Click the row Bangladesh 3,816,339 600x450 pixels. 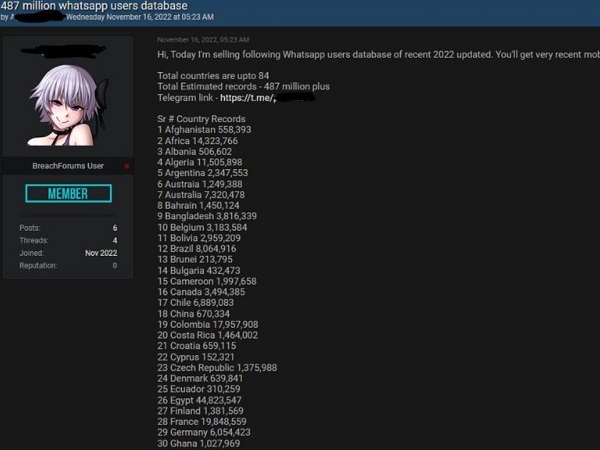click(x=207, y=216)
